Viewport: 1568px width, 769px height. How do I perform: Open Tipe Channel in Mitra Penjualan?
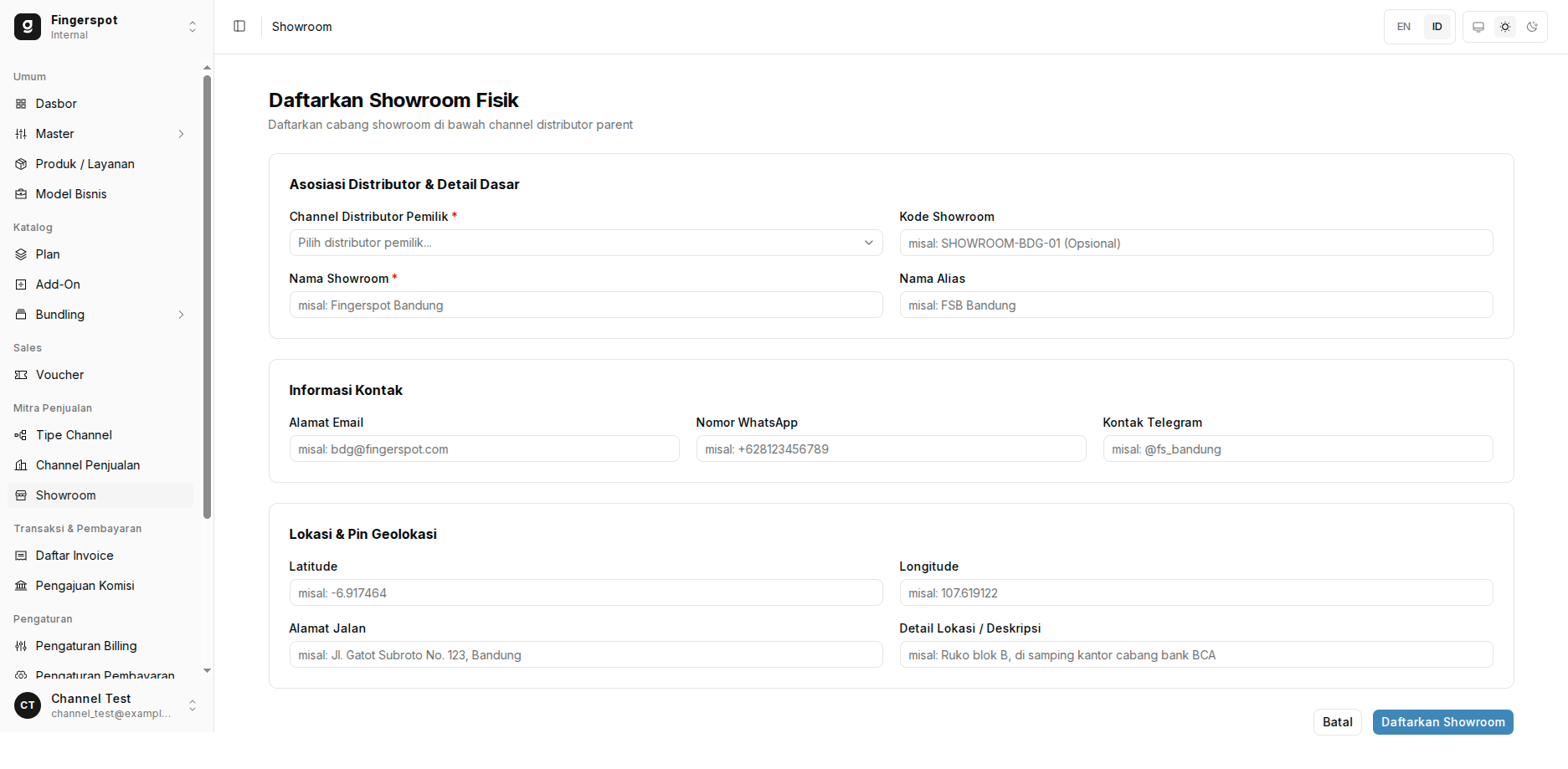pyautogui.click(x=100, y=435)
